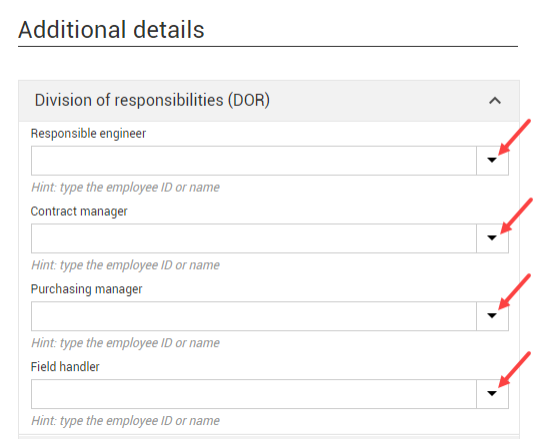Click the Contract manager label
The image size is (539, 439).
pyautogui.click(x=79, y=211)
